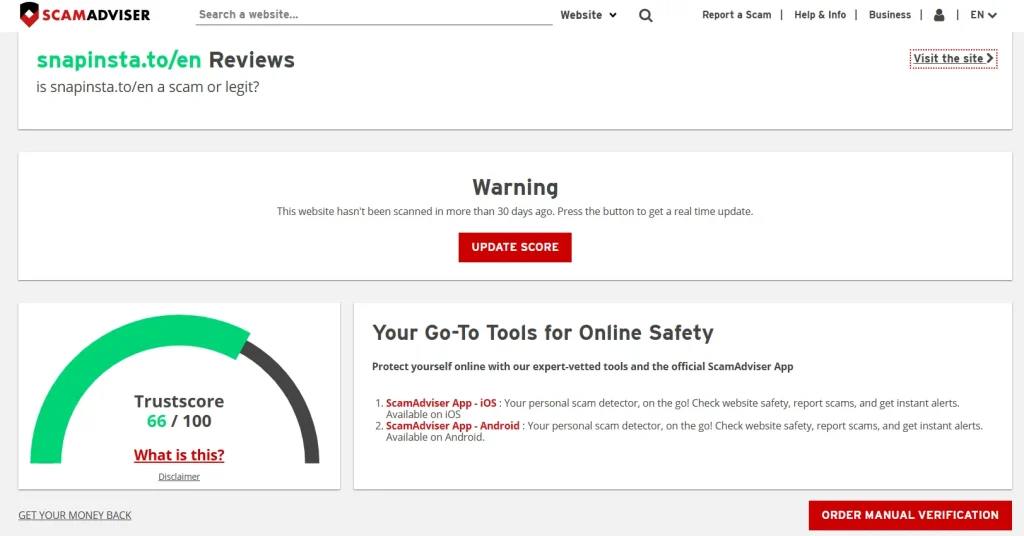
Task: Click the Warning heading text
Action: (515, 187)
